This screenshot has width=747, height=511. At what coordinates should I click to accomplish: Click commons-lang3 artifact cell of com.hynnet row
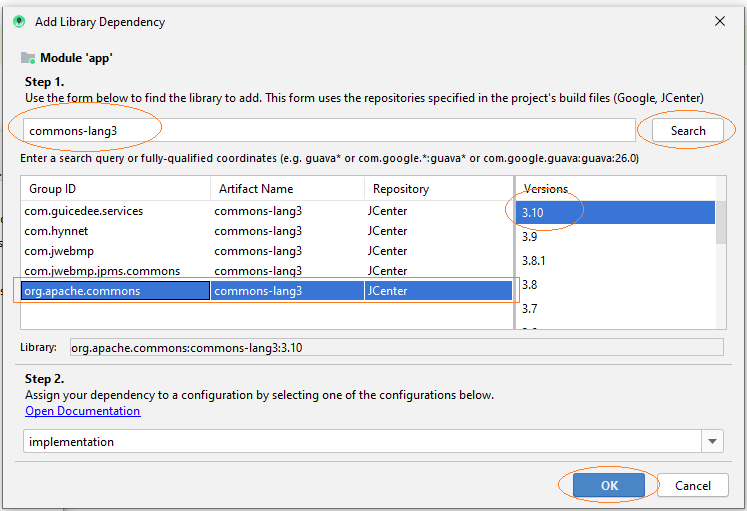tap(287, 231)
